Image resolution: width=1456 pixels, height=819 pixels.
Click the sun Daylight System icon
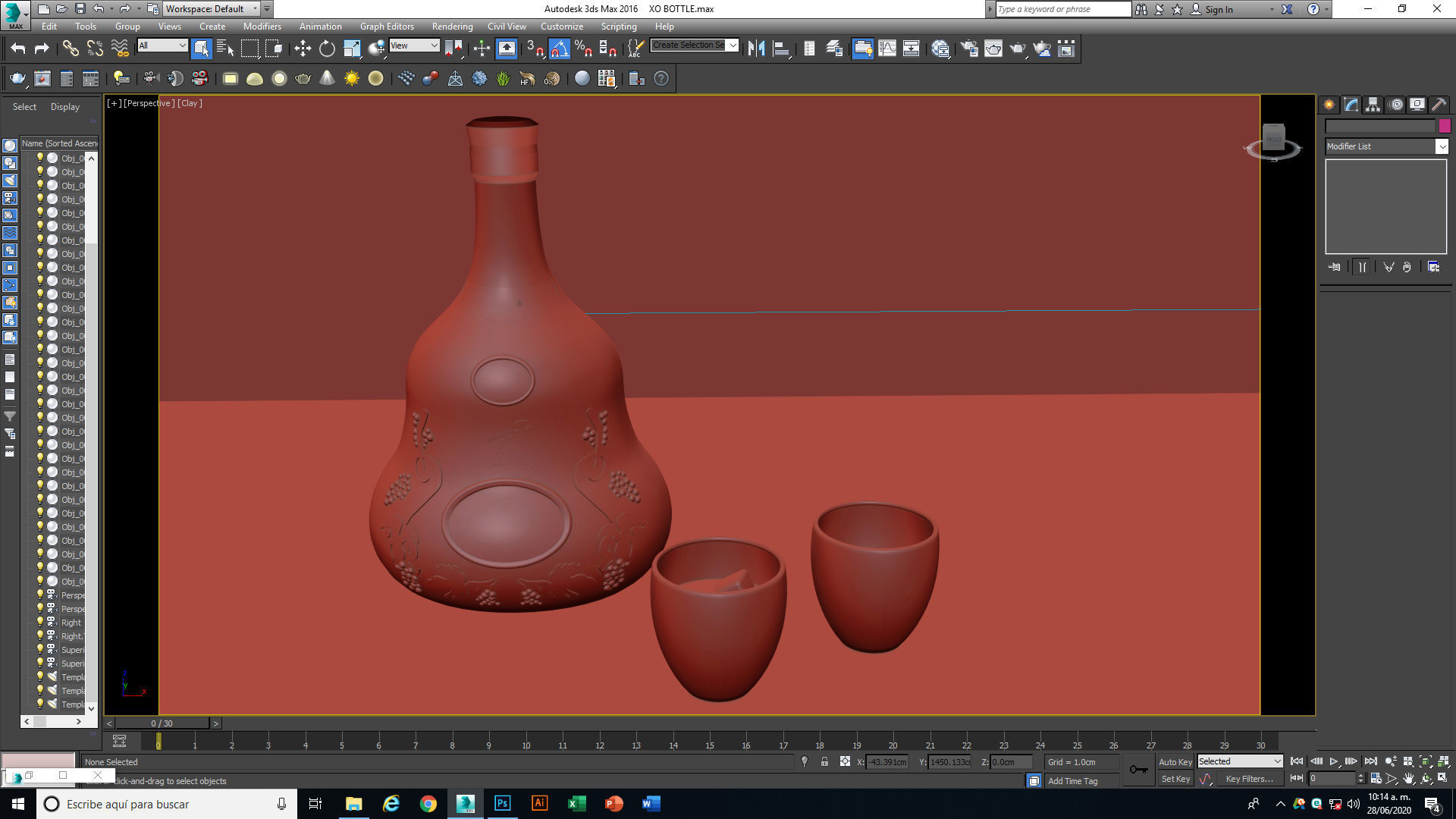pyautogui.click(x=352, y=78)
